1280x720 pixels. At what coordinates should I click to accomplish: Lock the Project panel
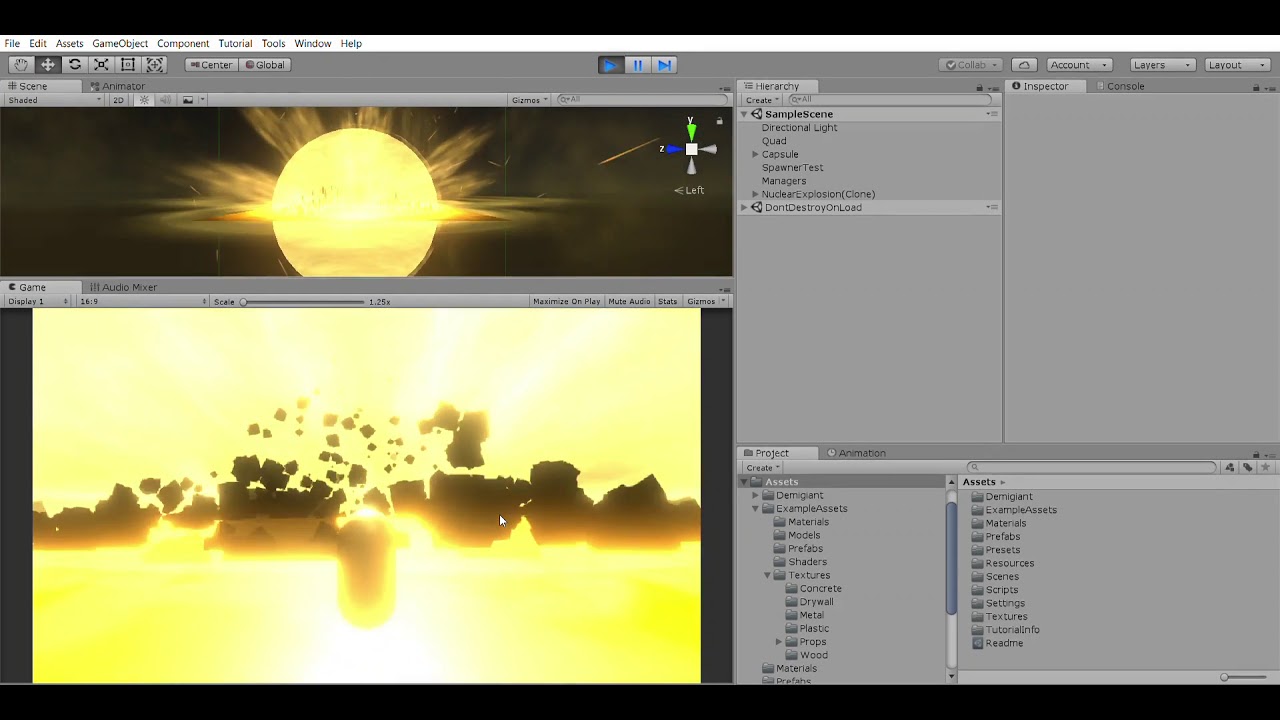tap(1256, 454)
